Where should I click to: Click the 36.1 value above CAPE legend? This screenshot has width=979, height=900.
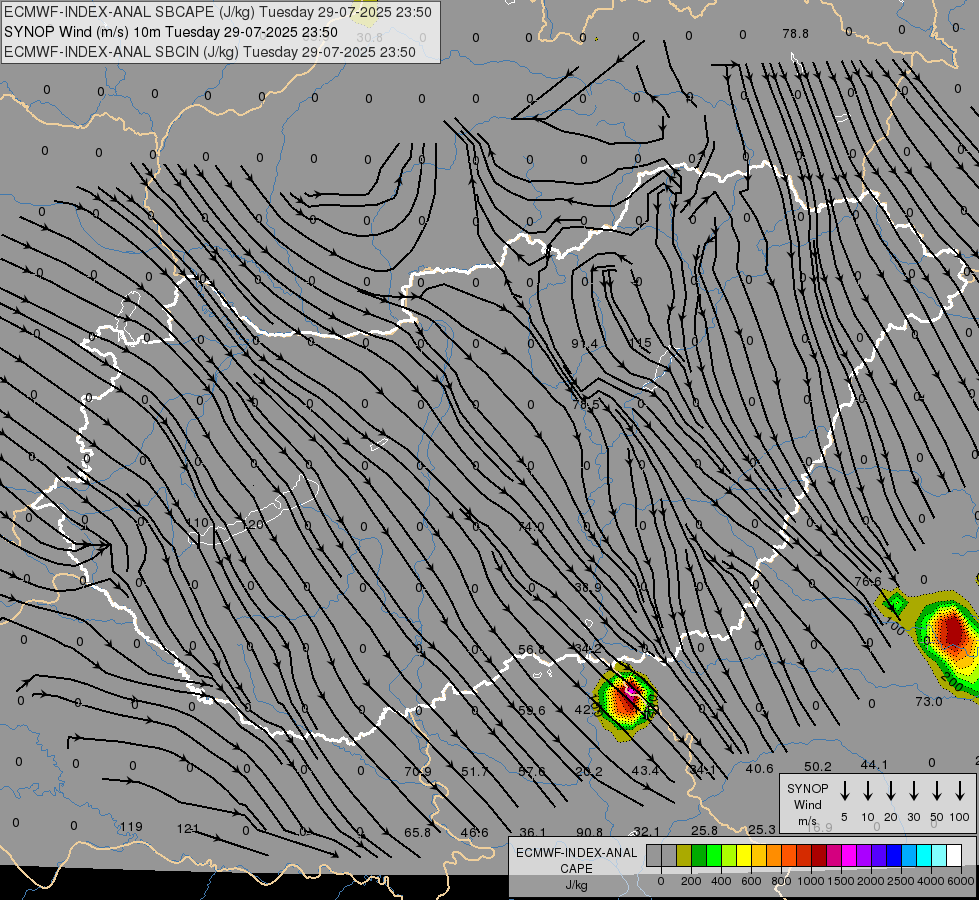point(532,832)
